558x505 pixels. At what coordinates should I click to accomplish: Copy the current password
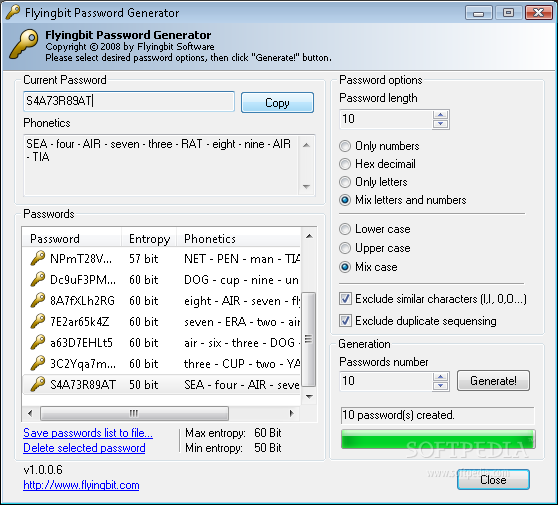pyautogui.click(x=277, y=102)
